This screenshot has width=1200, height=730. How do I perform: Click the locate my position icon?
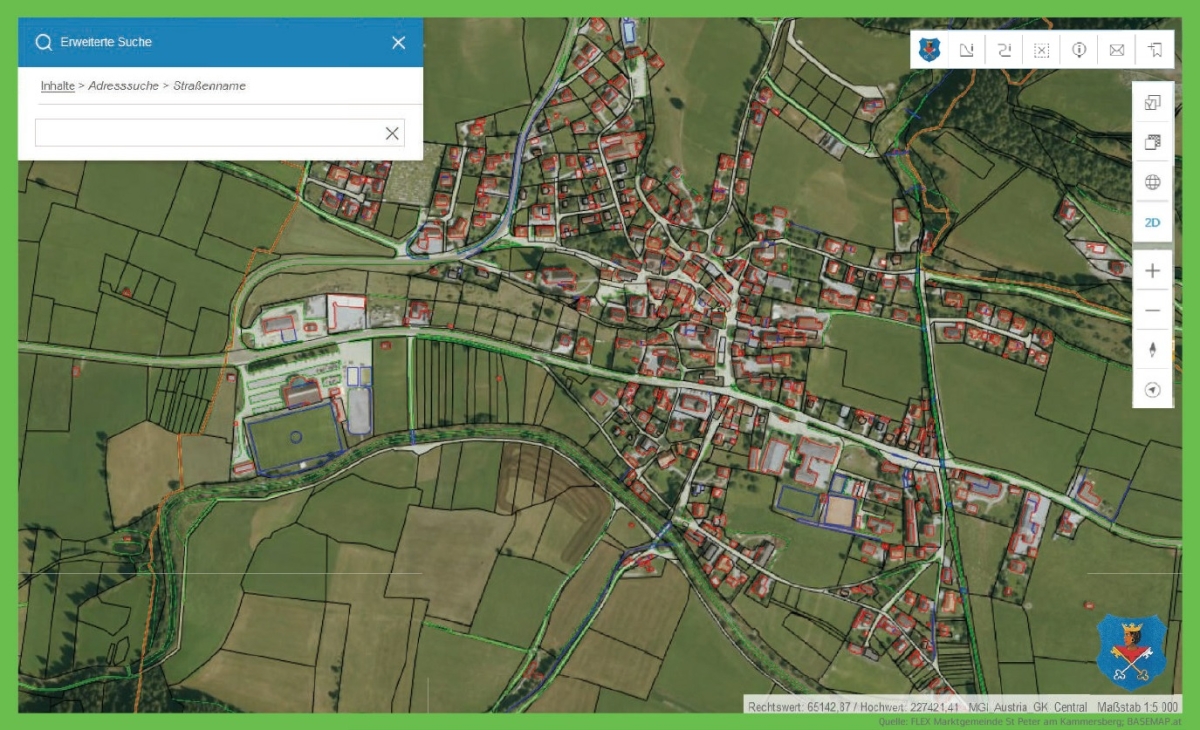(x=1152, y=389)
